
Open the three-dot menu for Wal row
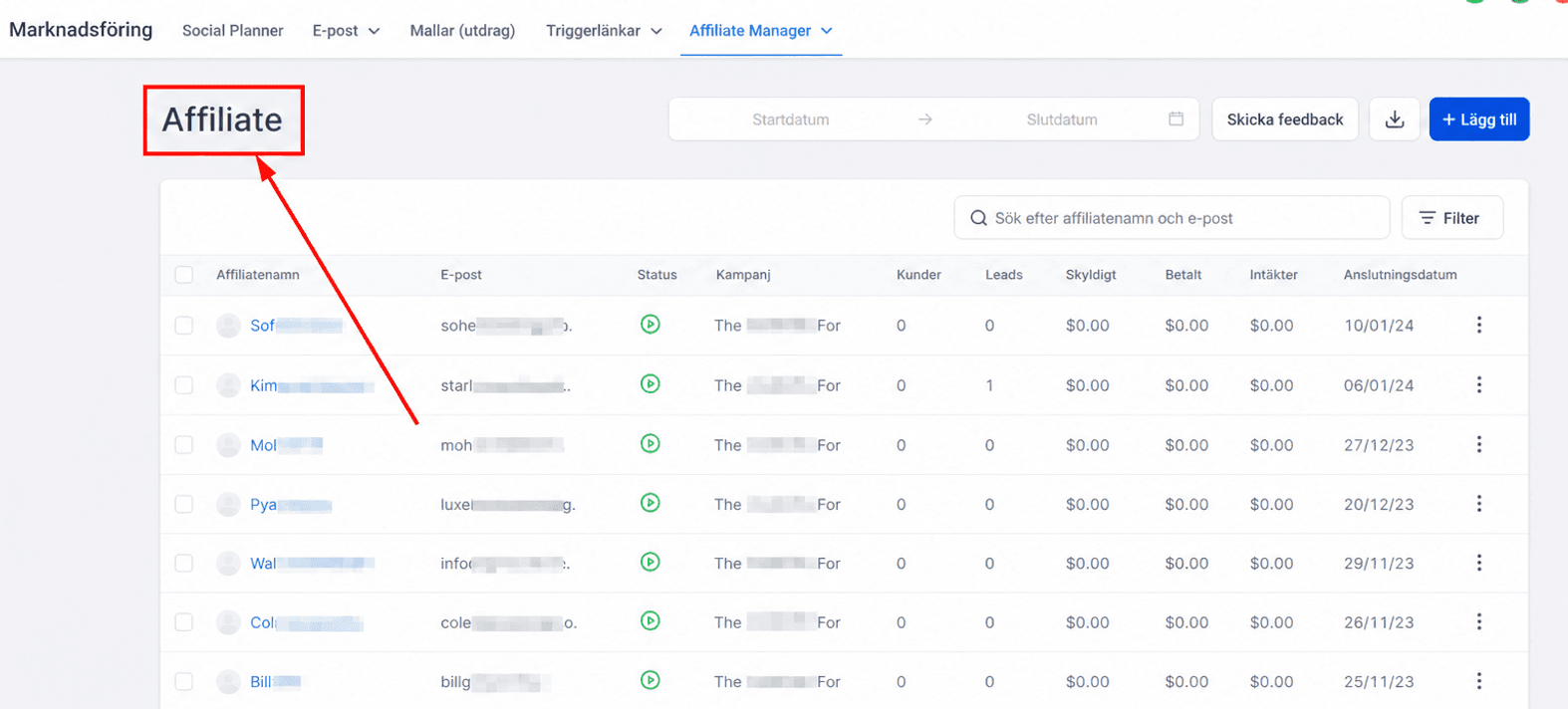1479,563
